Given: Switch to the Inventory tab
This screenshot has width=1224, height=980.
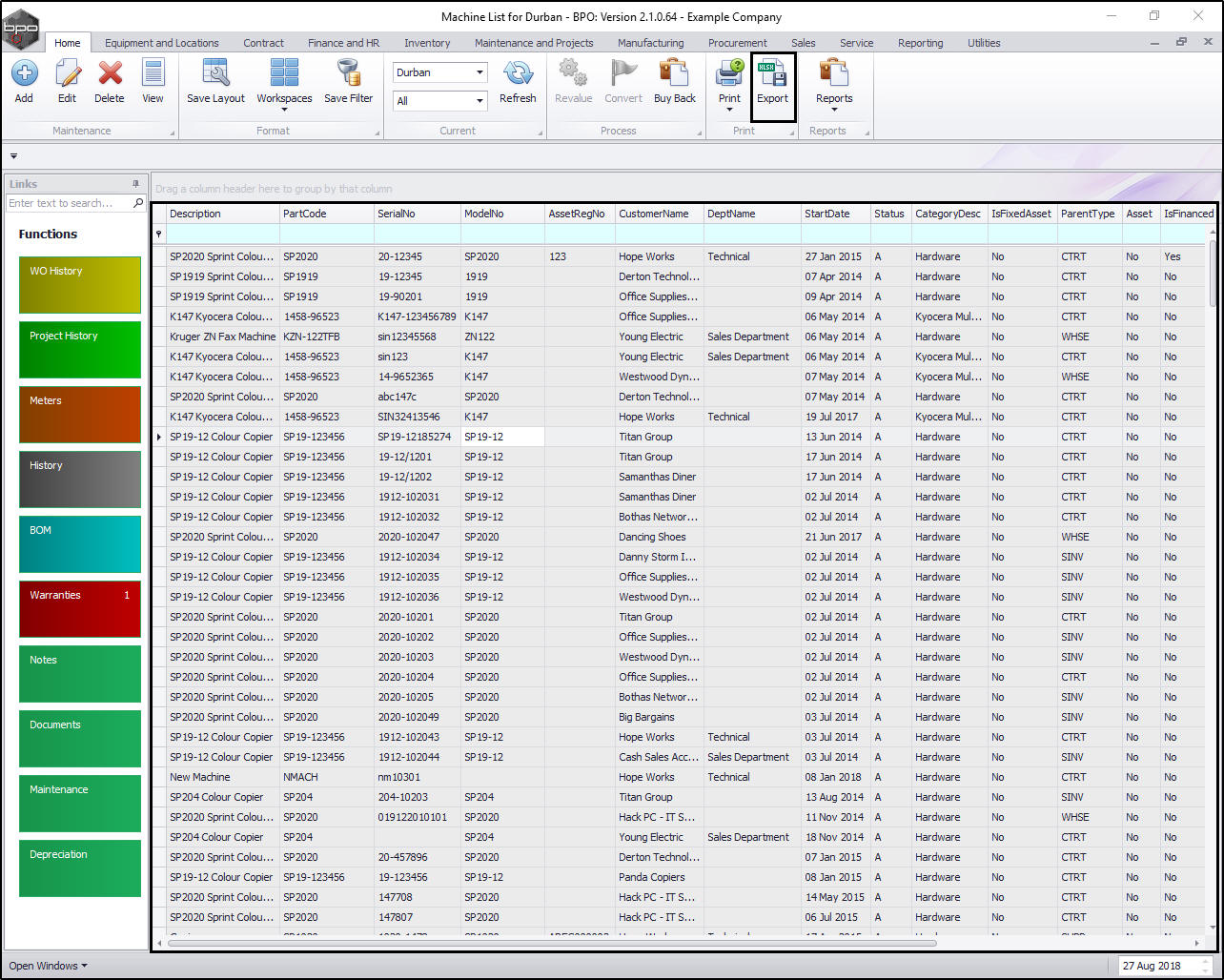Looking at the screenshot, I should (x=427, y=43).
